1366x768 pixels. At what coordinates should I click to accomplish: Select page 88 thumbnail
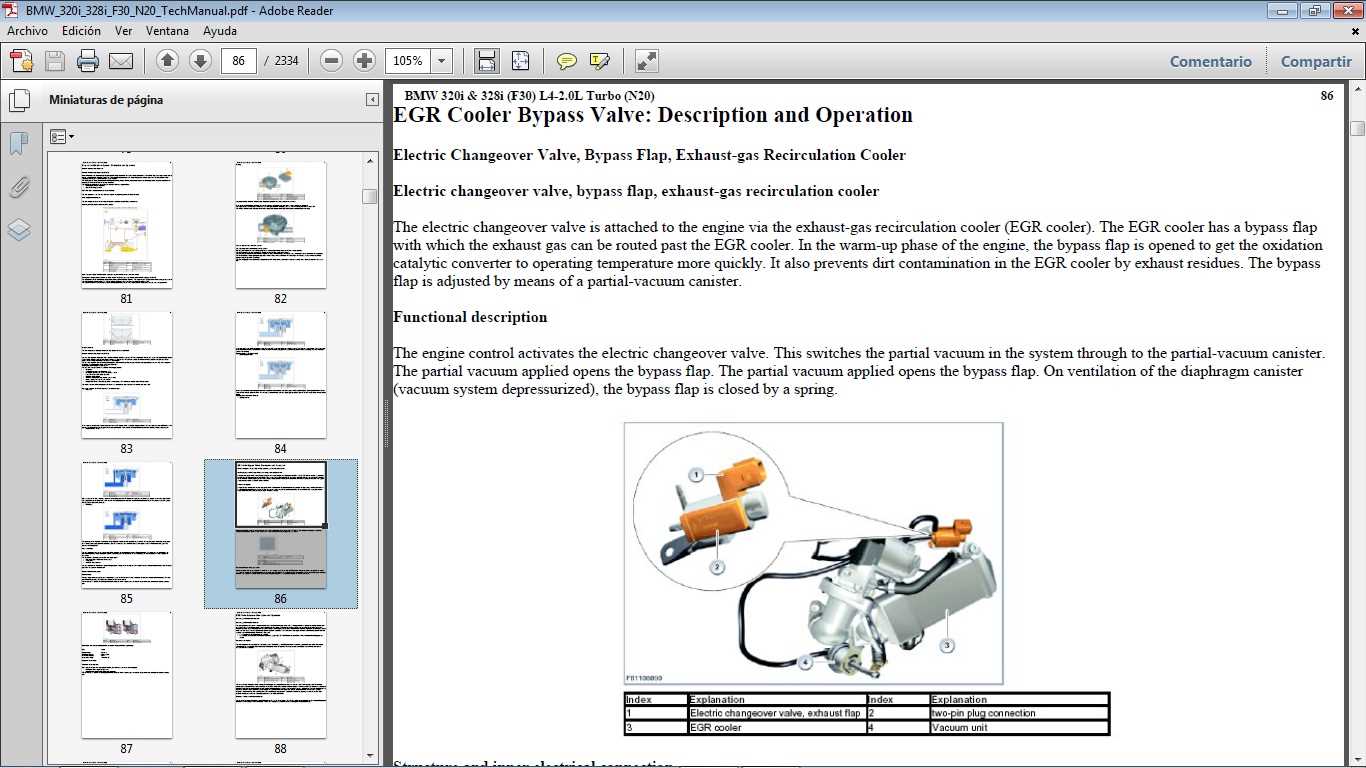coord(280,675)
